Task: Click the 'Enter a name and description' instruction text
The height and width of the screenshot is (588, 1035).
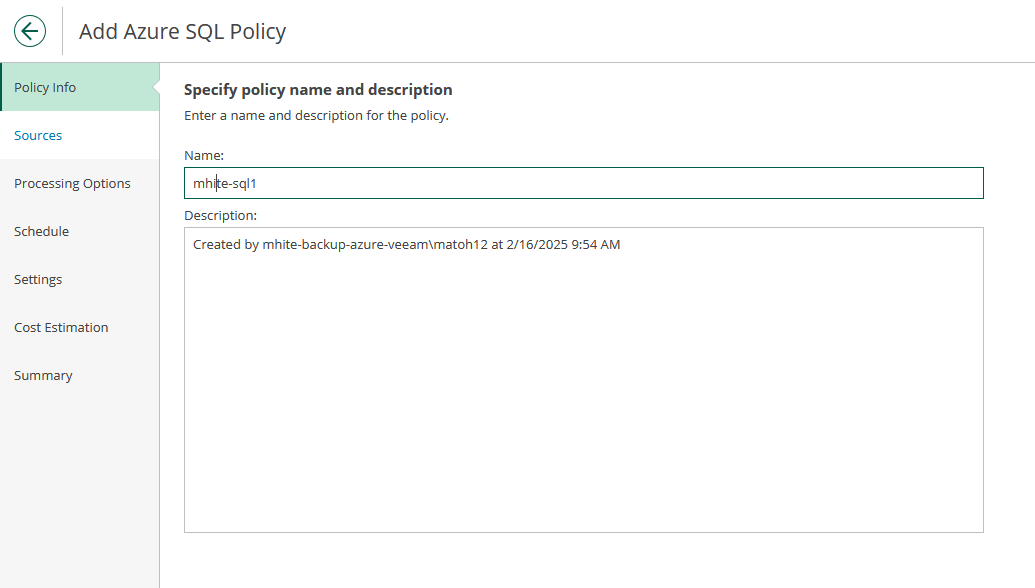Action: [316, 115]
